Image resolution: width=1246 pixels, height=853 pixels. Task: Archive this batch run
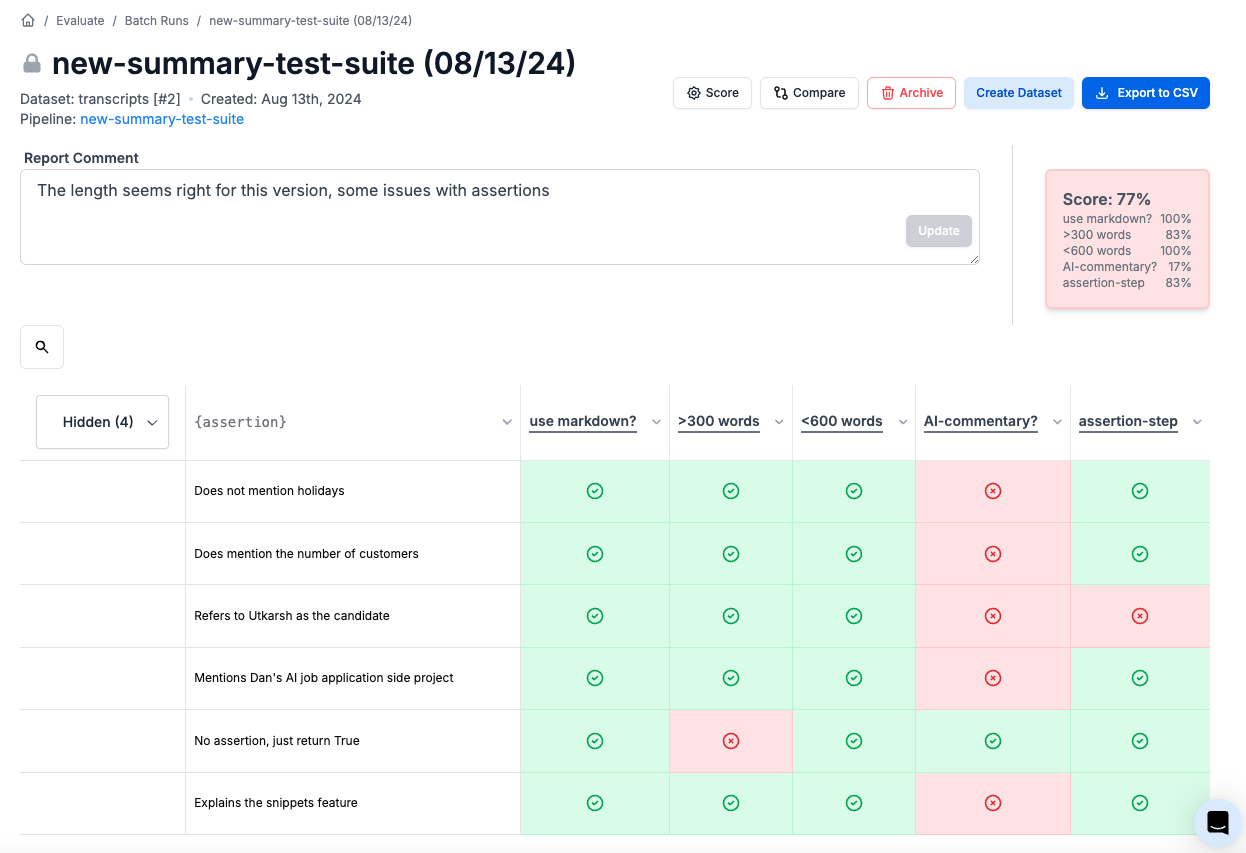pos(911,93)
